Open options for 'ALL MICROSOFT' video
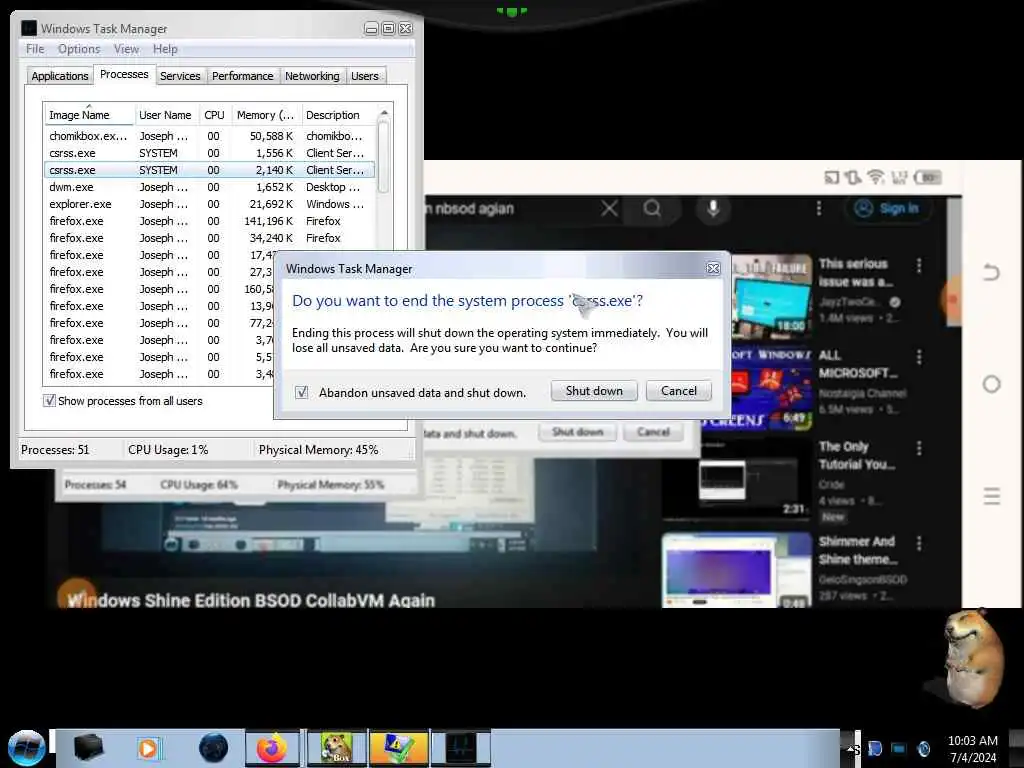Viewport: 1024px width, 768px height. click(919, 357)
